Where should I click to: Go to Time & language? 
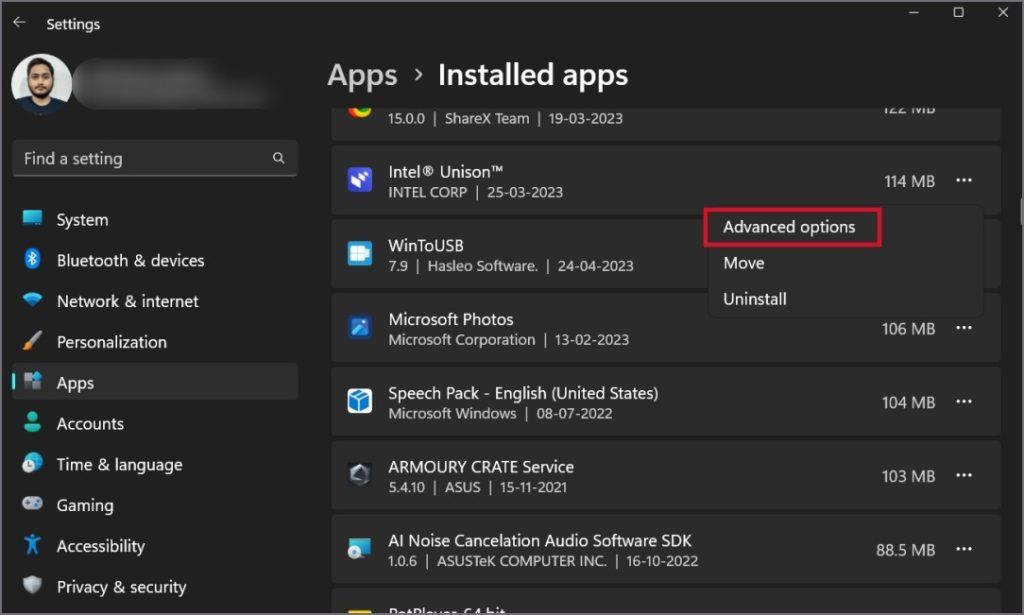[155, 464]
